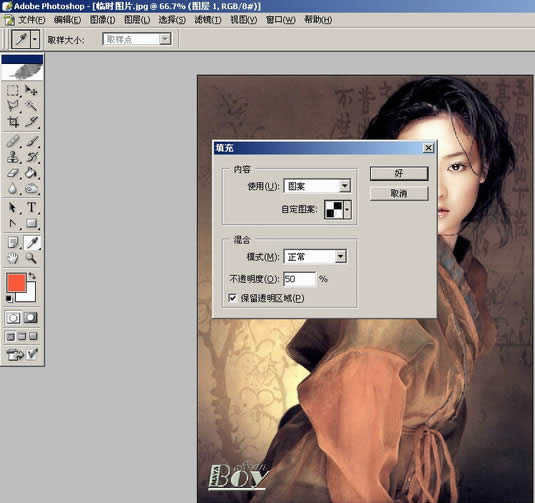Select the Lasso tool

[13, 106]
